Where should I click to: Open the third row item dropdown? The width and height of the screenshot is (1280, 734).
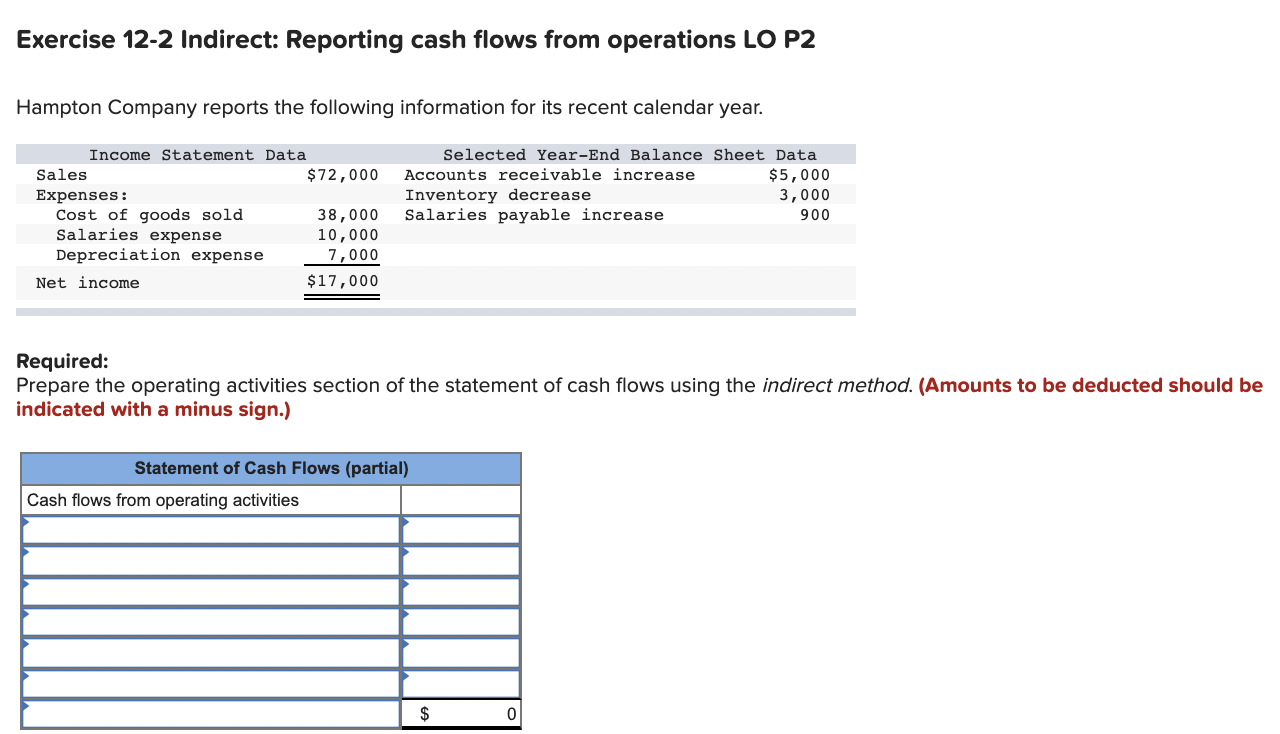pyautogui.click(x=210, y=591)
